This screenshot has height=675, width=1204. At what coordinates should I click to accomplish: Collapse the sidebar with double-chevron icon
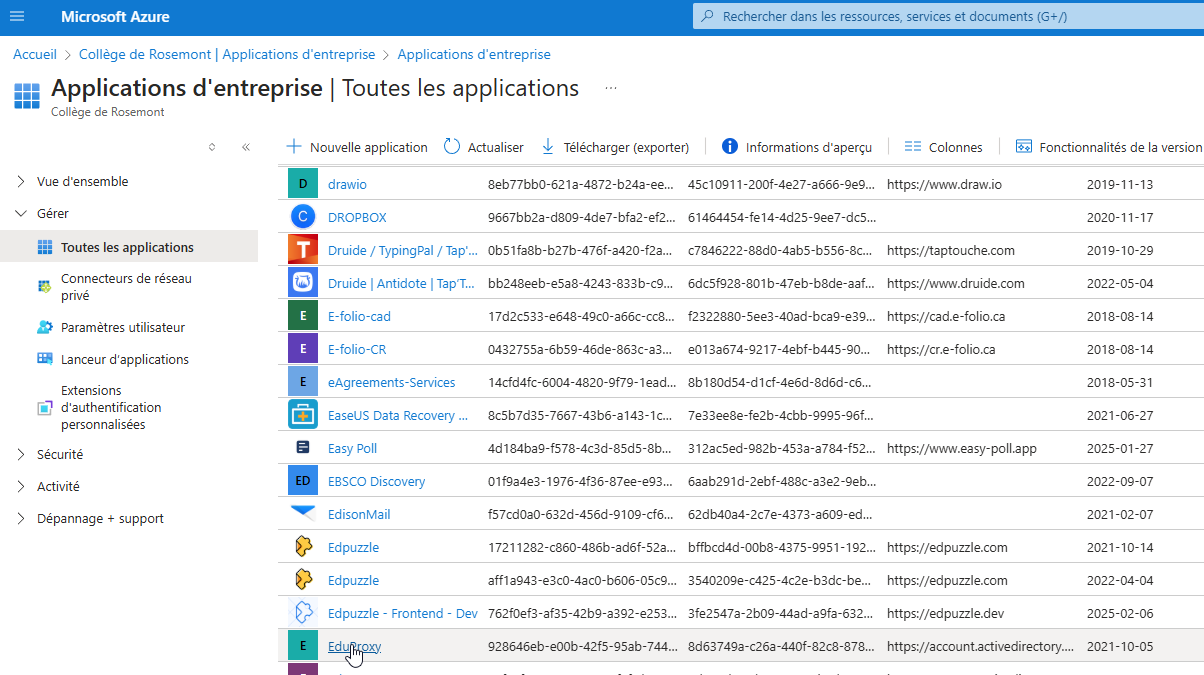click(x=245, y=147)
